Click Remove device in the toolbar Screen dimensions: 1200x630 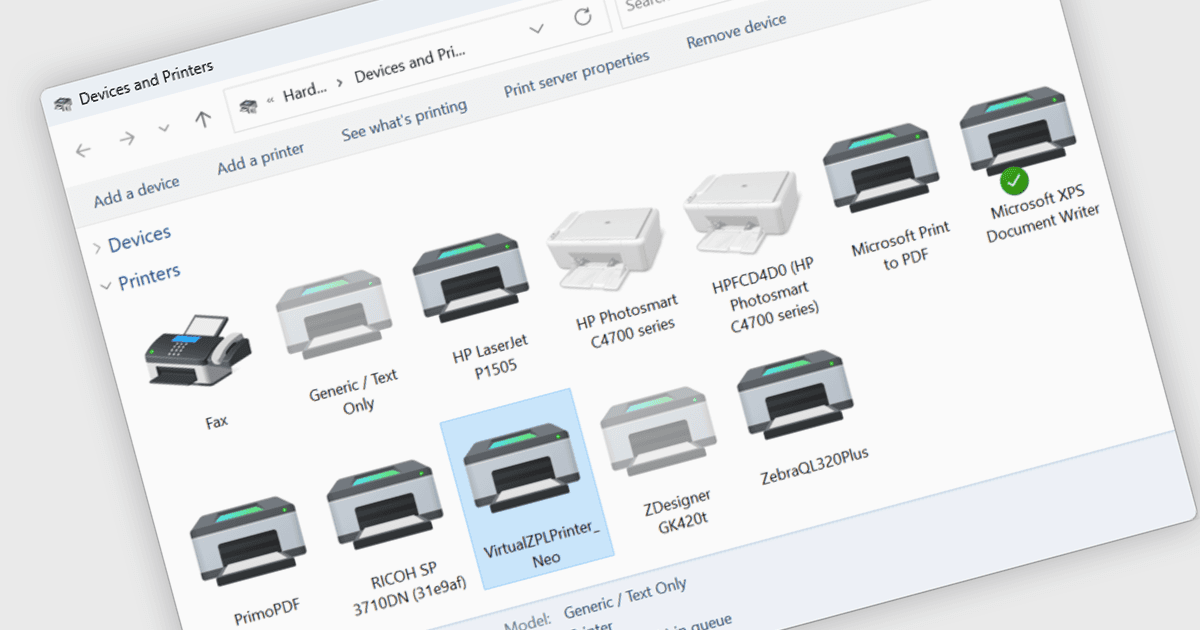pos(737,32)
